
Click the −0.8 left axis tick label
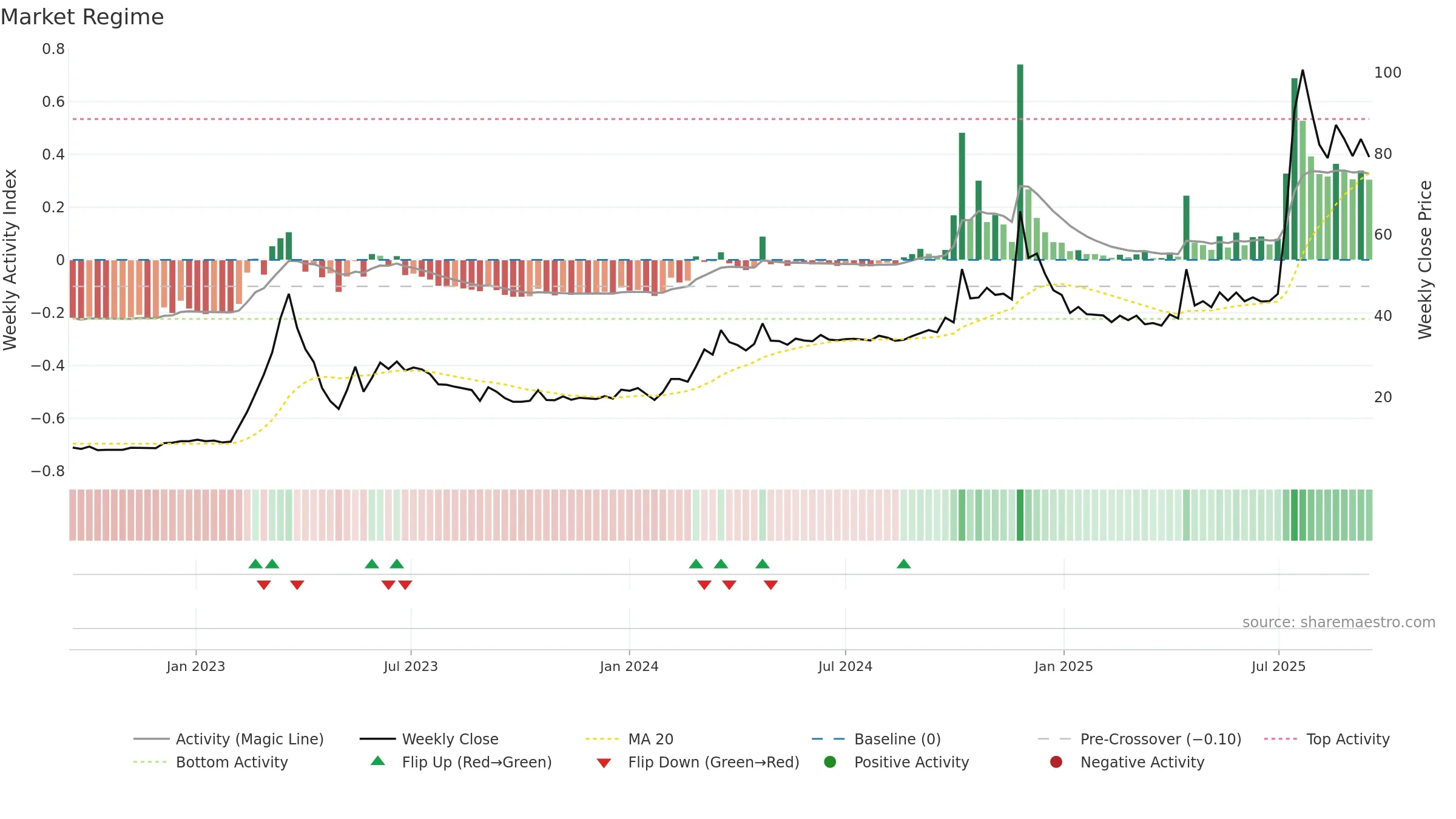pyautogui.click(x=48, y=471)
